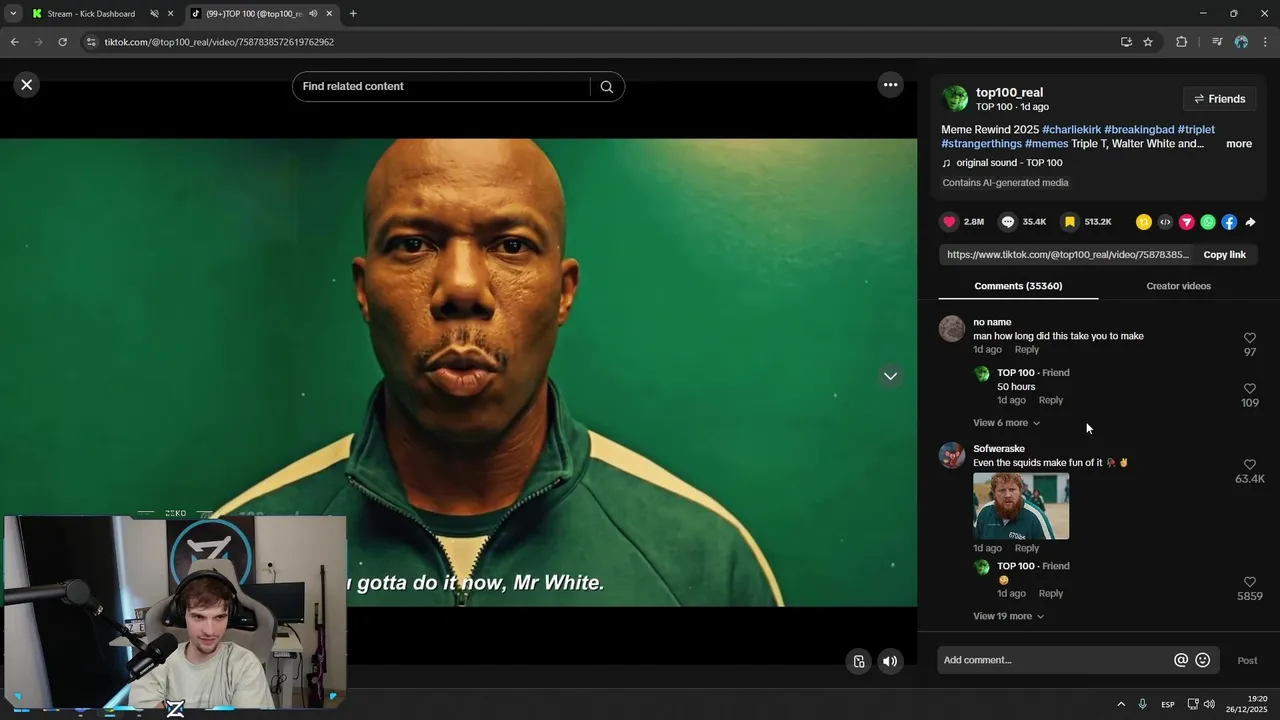Bookmark this page with the star
The width and height of the screenshot is (1280, 720).
[1148, 42]
